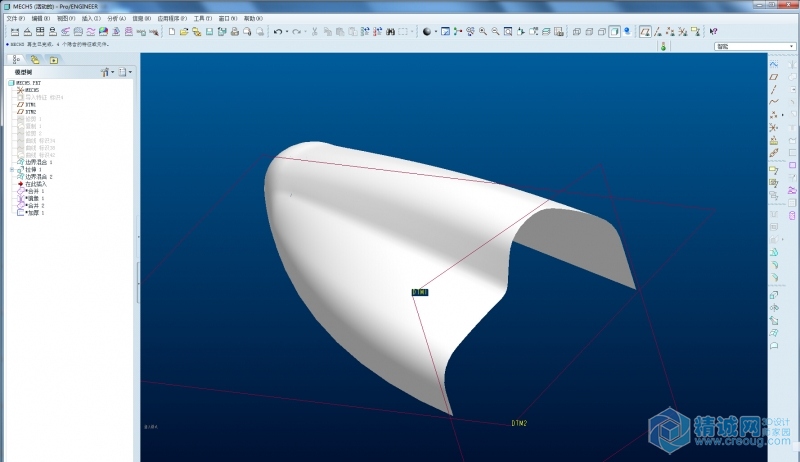800x462 pixels.
Task: Toggle enhanced realism globe icon
Action: click(x=628, y=32)
